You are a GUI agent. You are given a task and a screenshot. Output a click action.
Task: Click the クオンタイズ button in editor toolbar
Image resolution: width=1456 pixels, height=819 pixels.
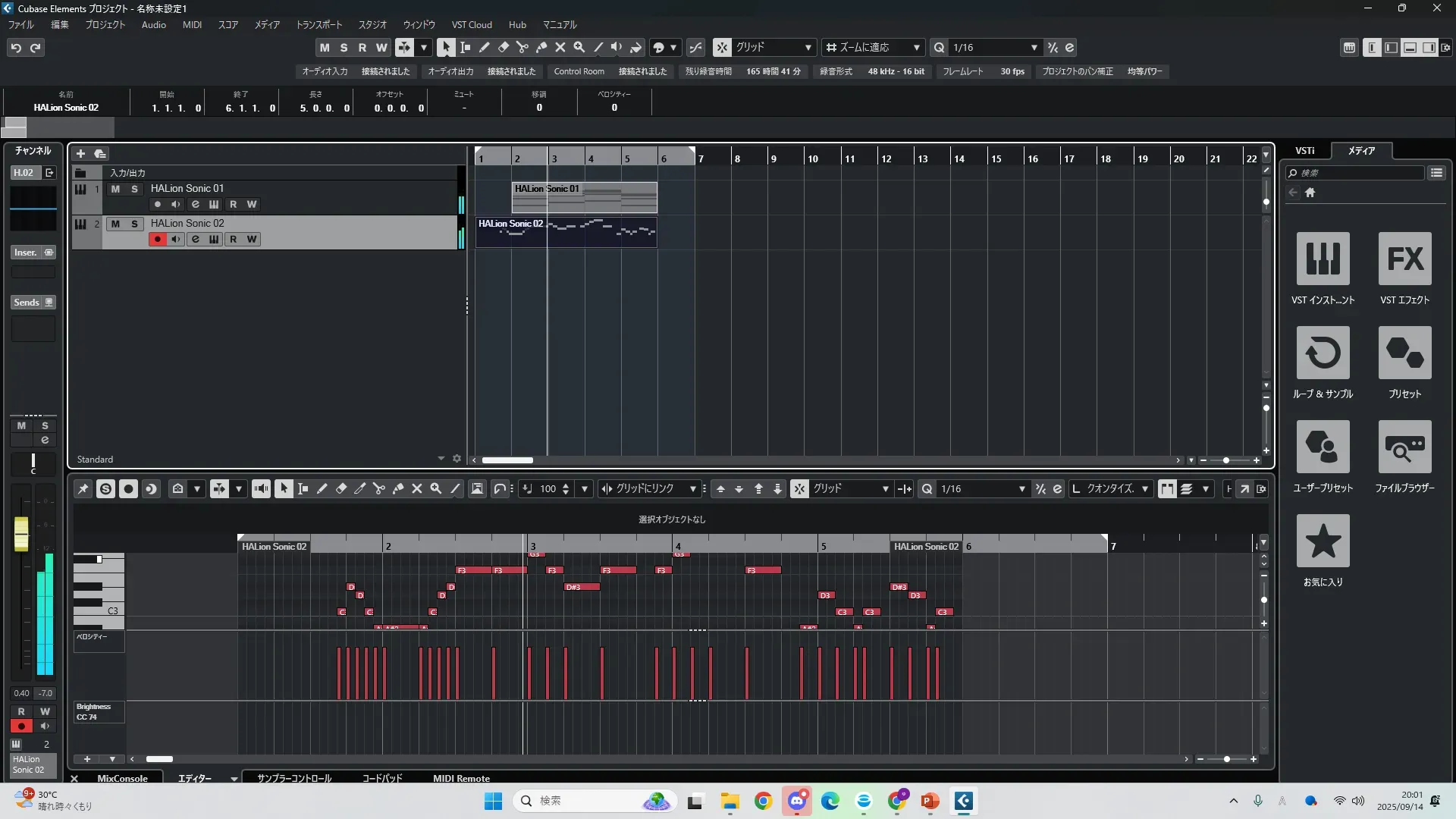click(x=1109, y=489)
